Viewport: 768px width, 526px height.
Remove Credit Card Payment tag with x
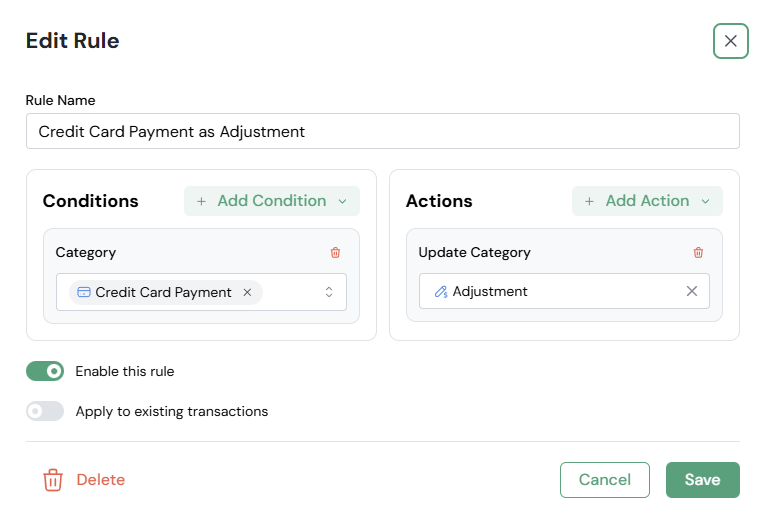(x=247, y=292)
